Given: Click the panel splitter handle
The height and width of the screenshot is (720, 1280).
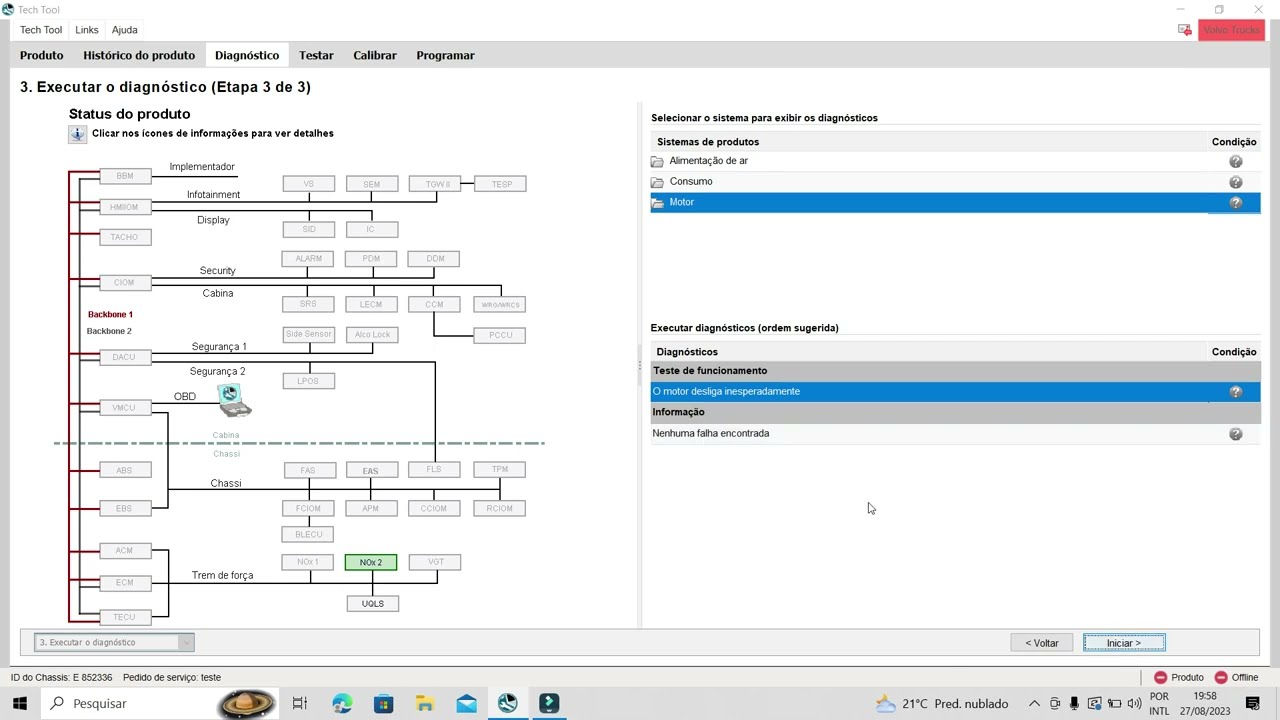Looking at the screenshot, I should coord(639,367).
